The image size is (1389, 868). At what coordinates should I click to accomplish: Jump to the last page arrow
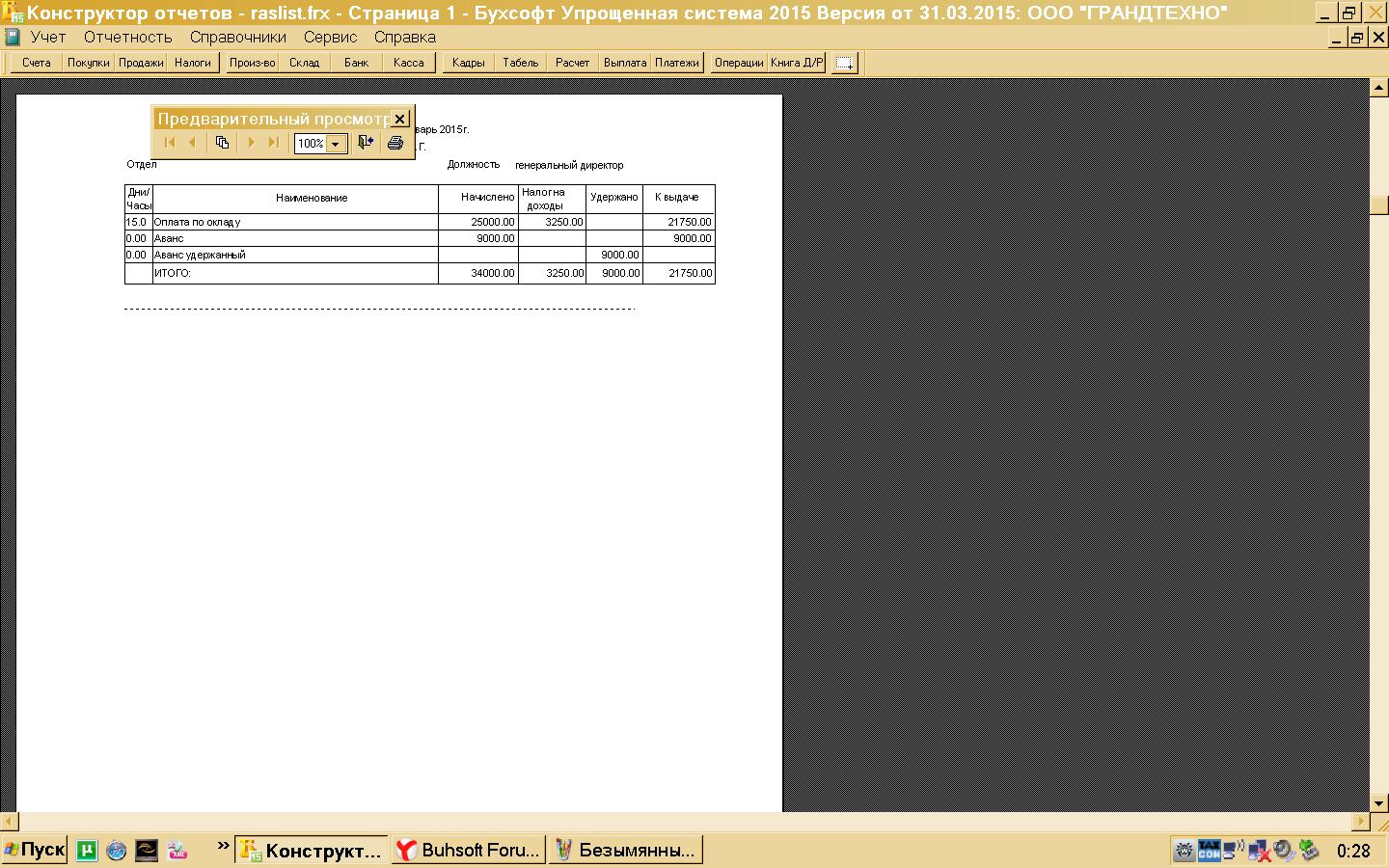(274, 143)
